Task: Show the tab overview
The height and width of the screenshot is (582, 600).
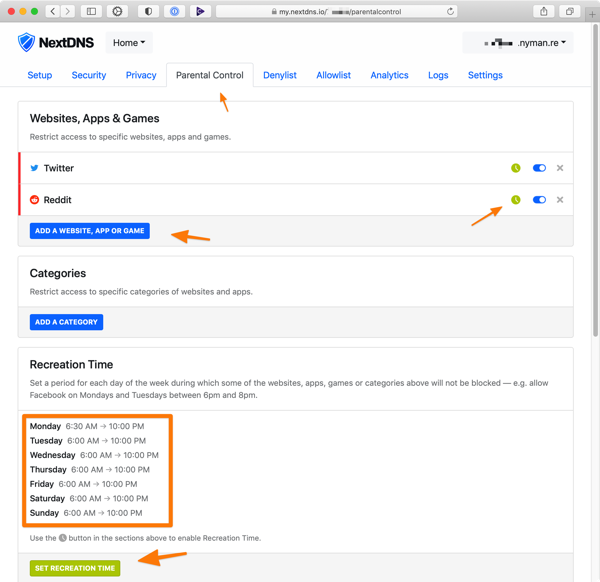Action: 570,11
